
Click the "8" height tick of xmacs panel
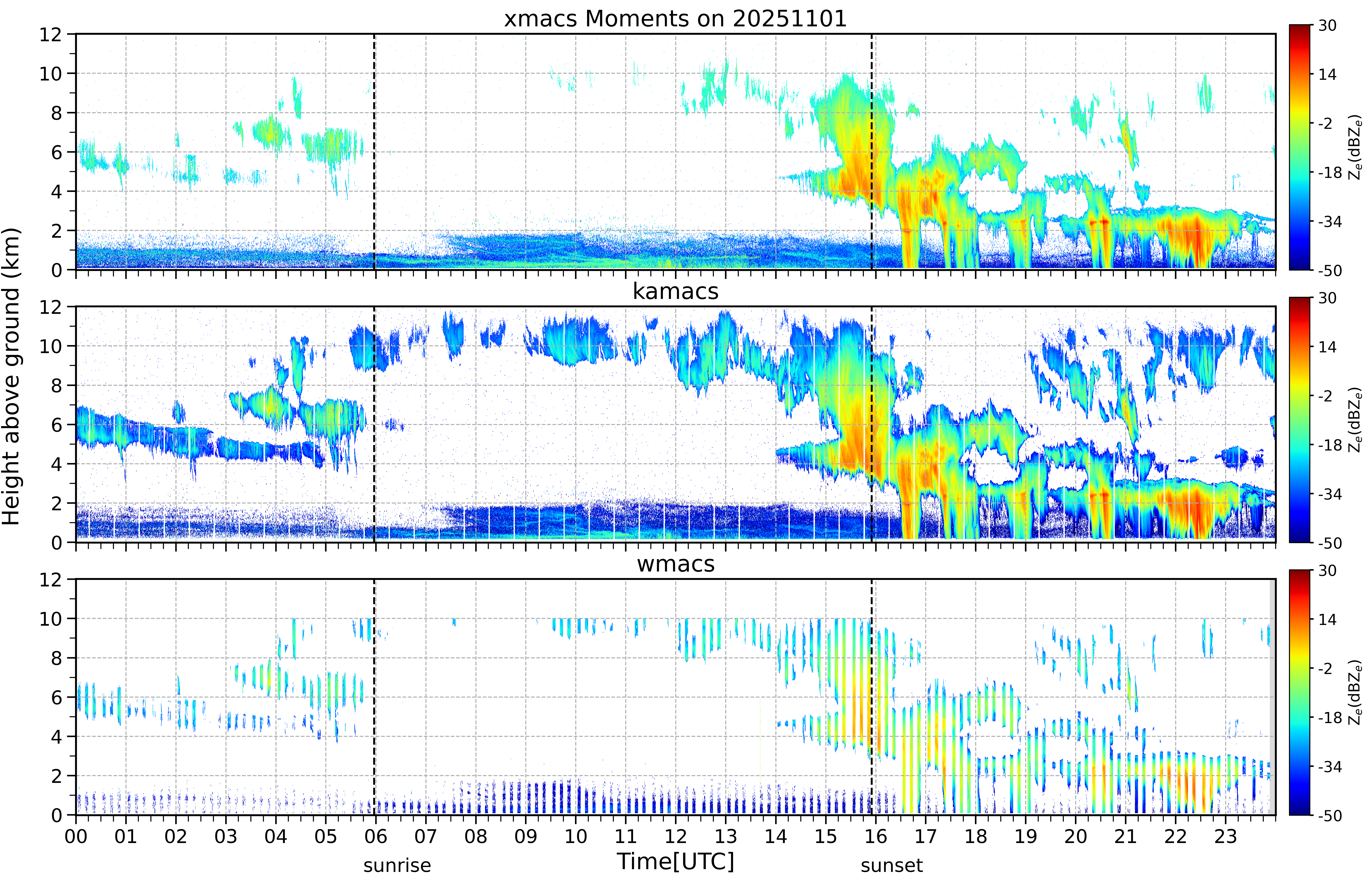coord(56,113)
